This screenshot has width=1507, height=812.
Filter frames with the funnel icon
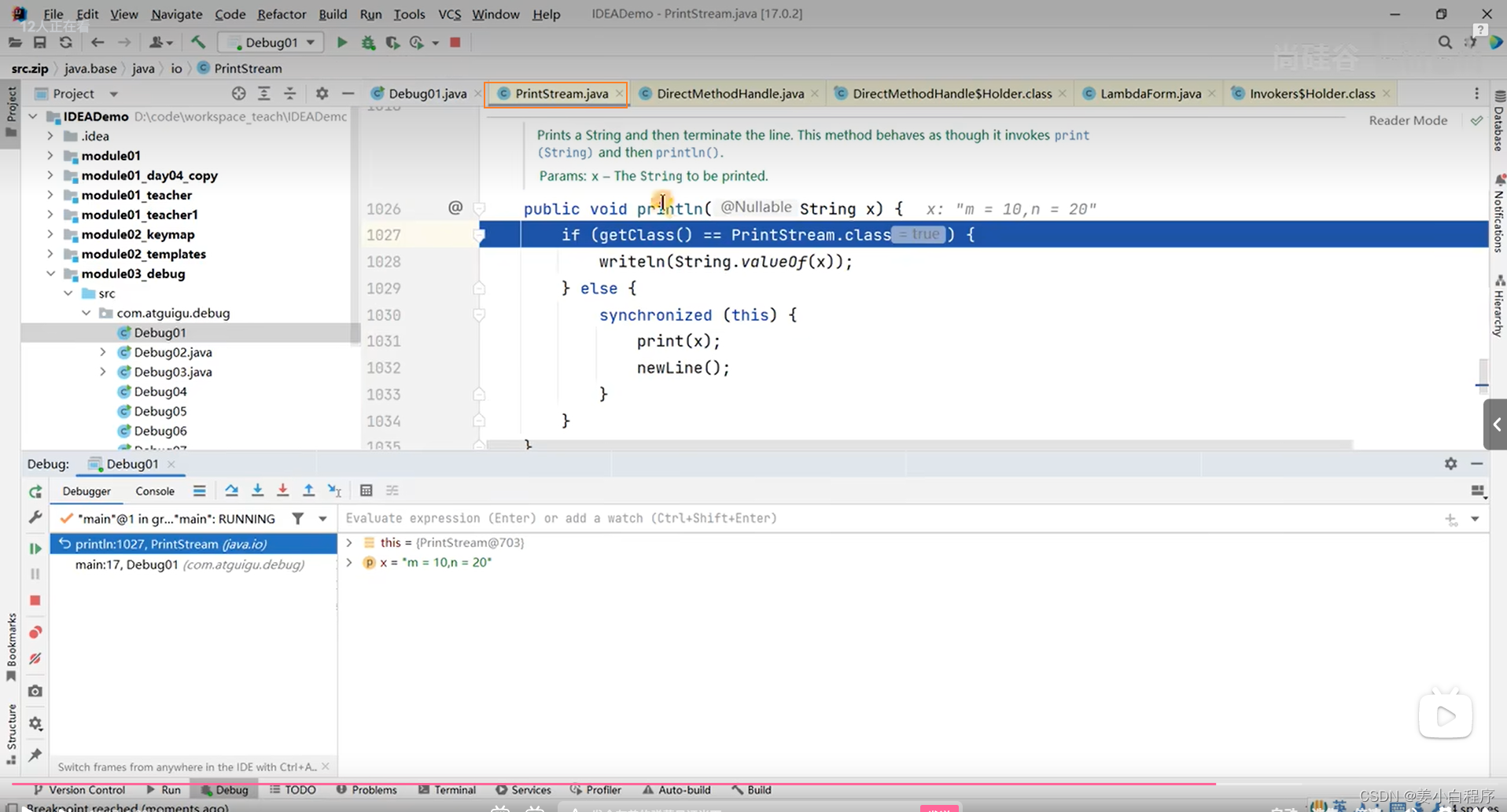click(297, 519)
